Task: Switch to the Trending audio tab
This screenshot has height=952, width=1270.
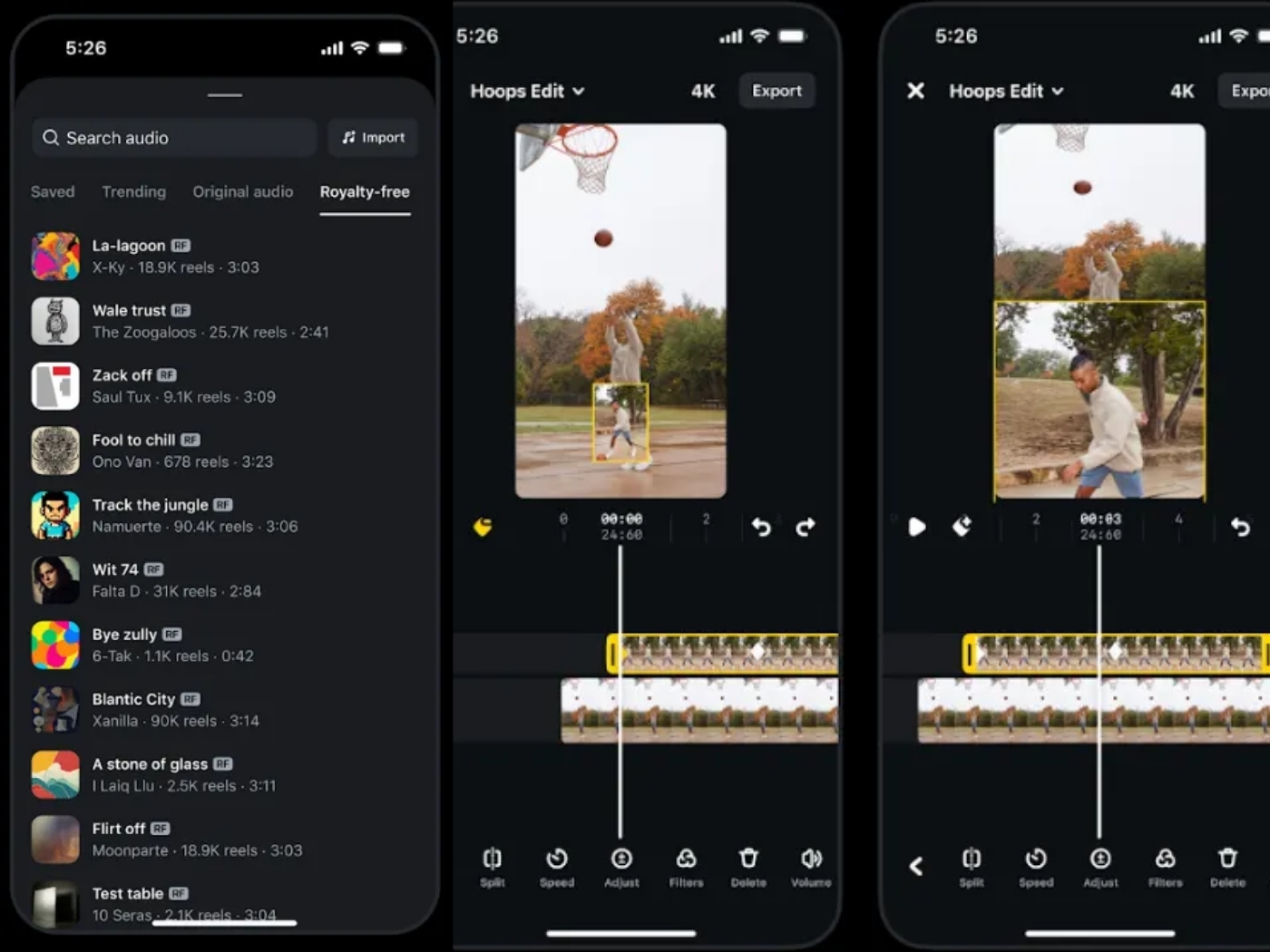Action: (133, 192)
